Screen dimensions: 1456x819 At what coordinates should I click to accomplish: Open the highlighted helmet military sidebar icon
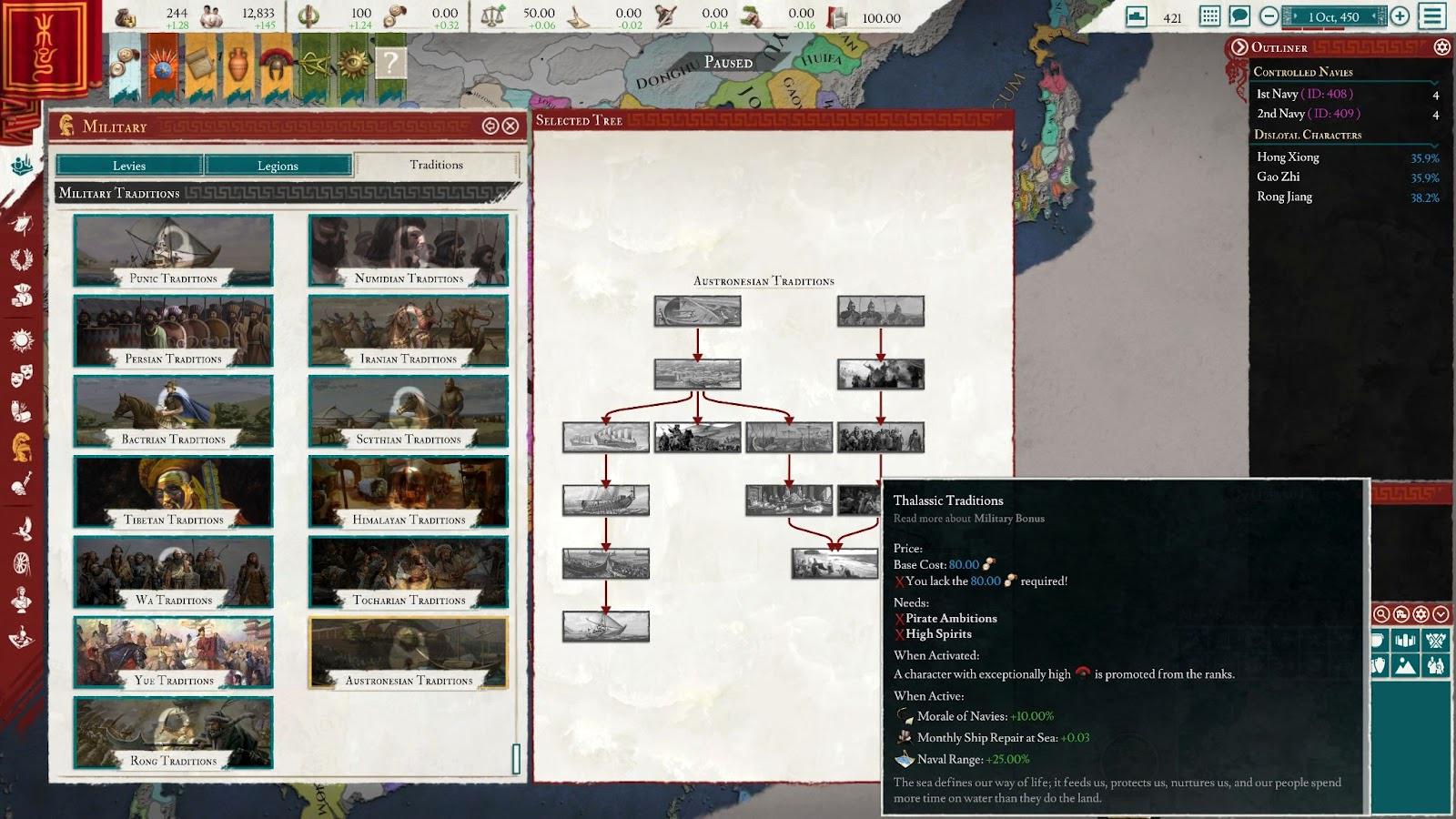[x=22, y=447]
